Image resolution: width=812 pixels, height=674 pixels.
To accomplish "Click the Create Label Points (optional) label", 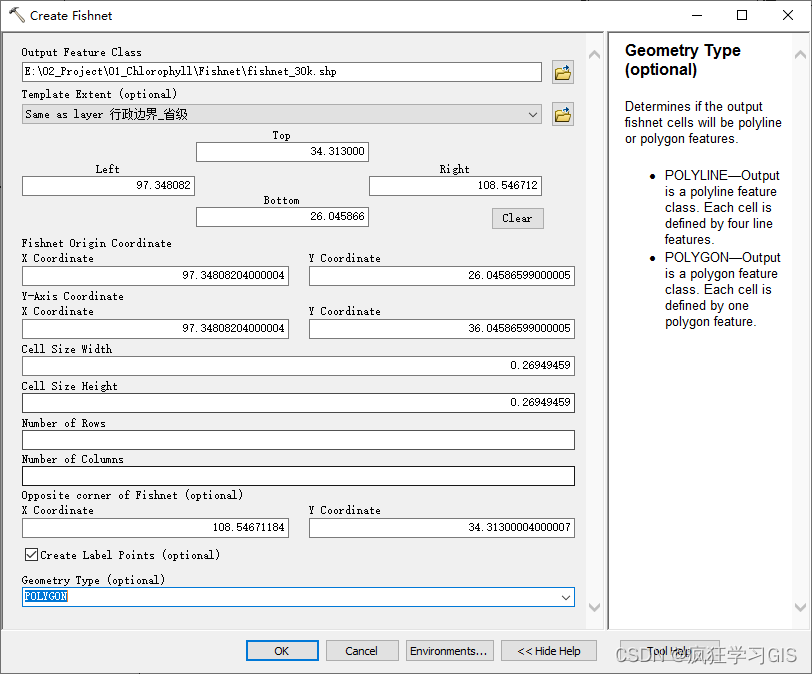I will (x=130, y=555).
